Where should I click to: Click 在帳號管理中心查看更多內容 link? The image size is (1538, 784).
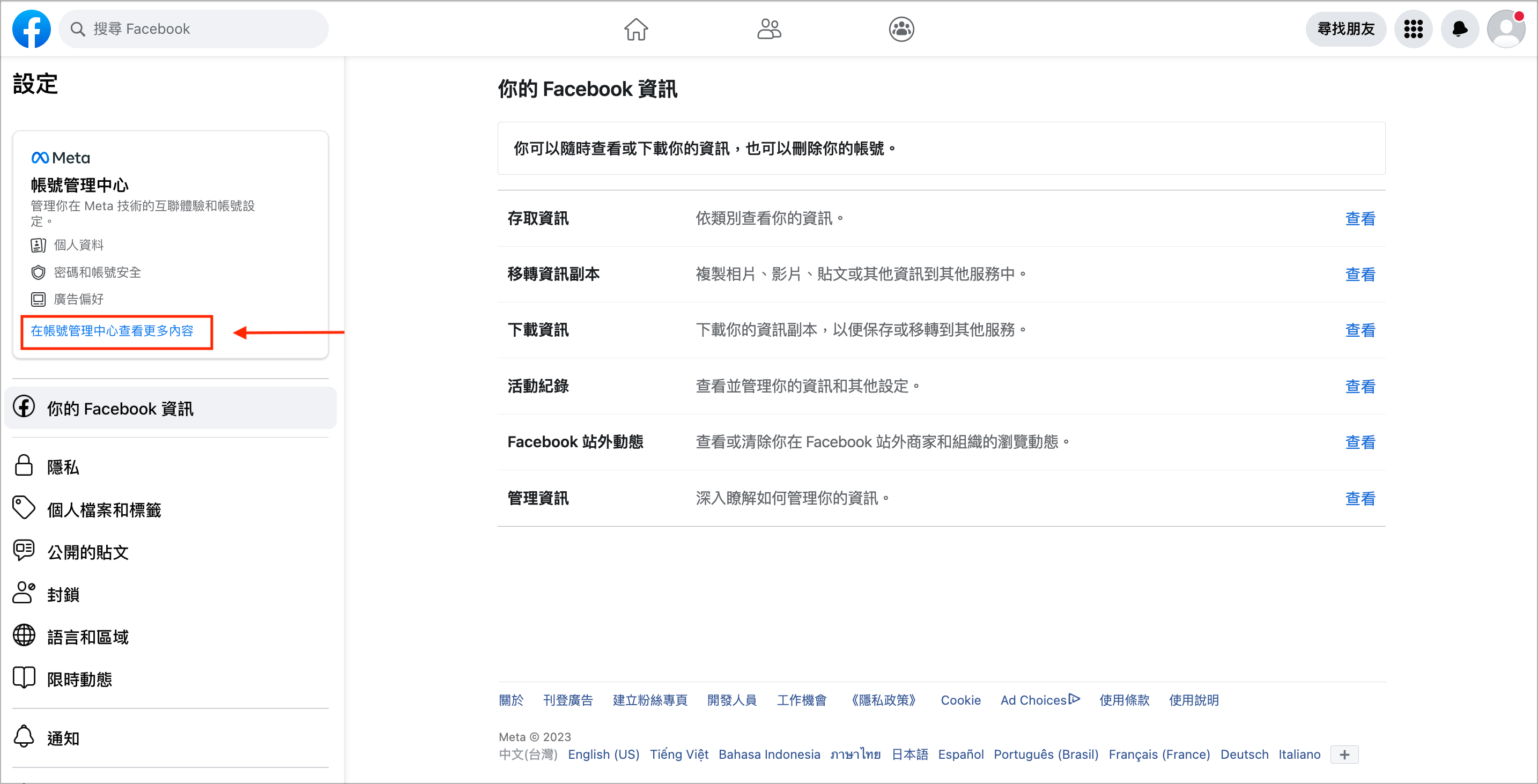point(112,331)
